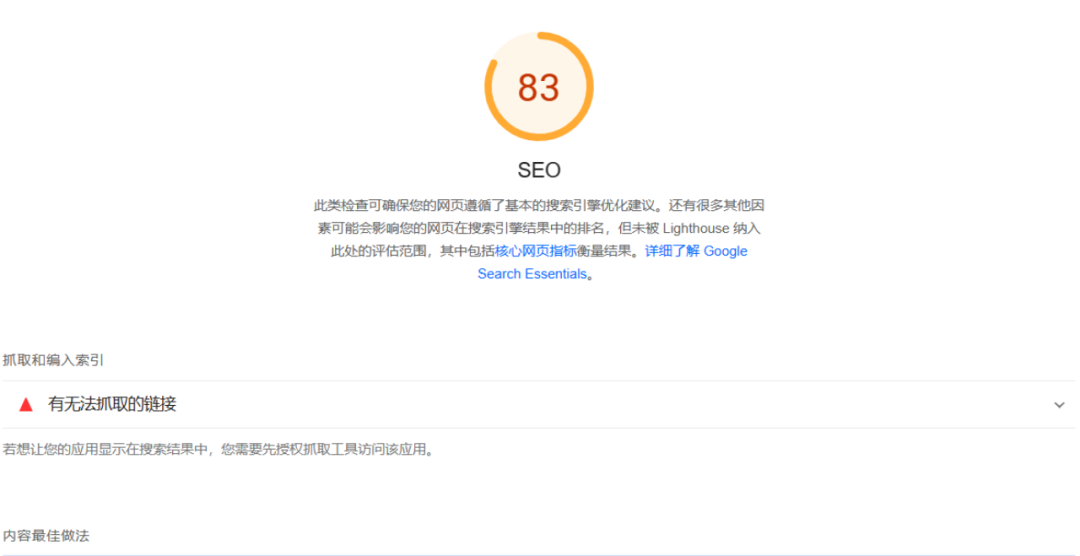Click the 抓取和编入索引 section heading
This screenshot has height=556, width=1080.
pos(54,360)
